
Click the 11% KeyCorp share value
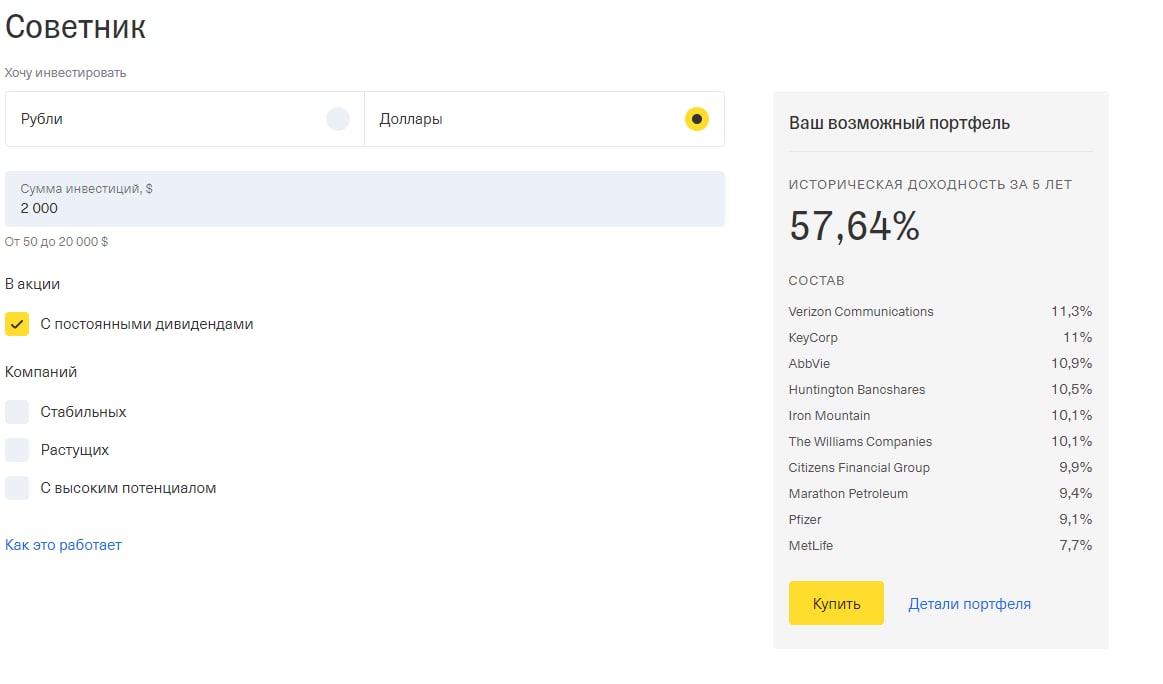pos(1077,337)
